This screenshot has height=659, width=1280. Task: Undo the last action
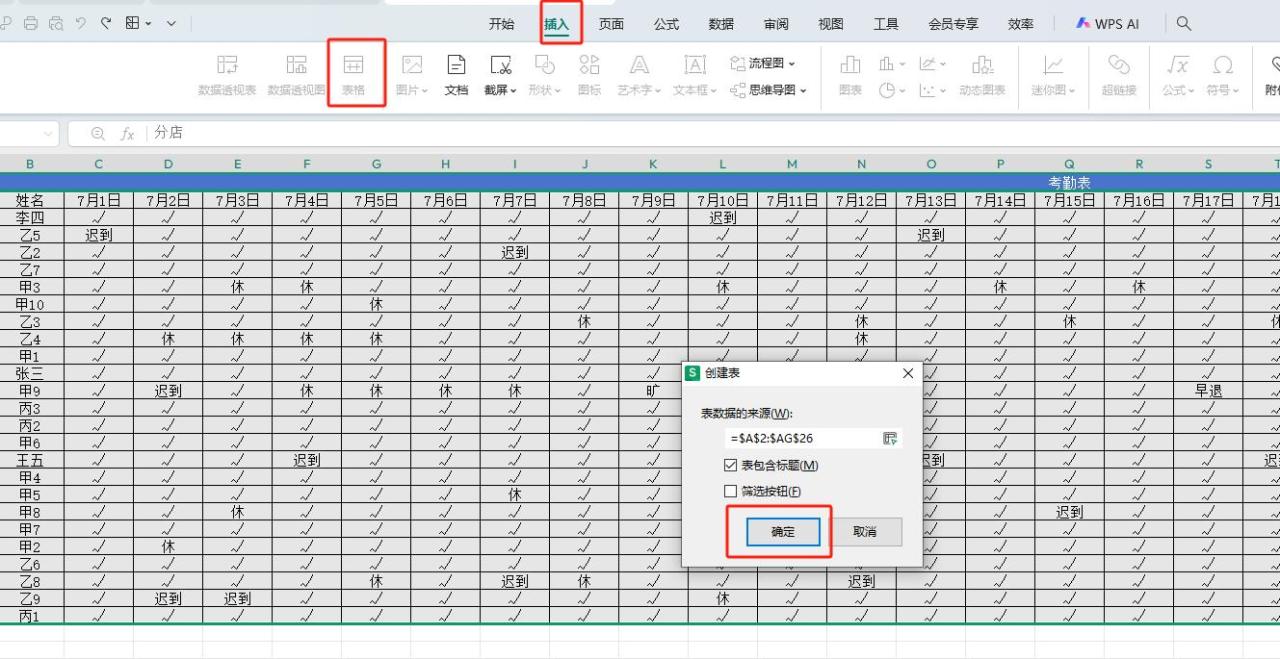tap(81, 23)
